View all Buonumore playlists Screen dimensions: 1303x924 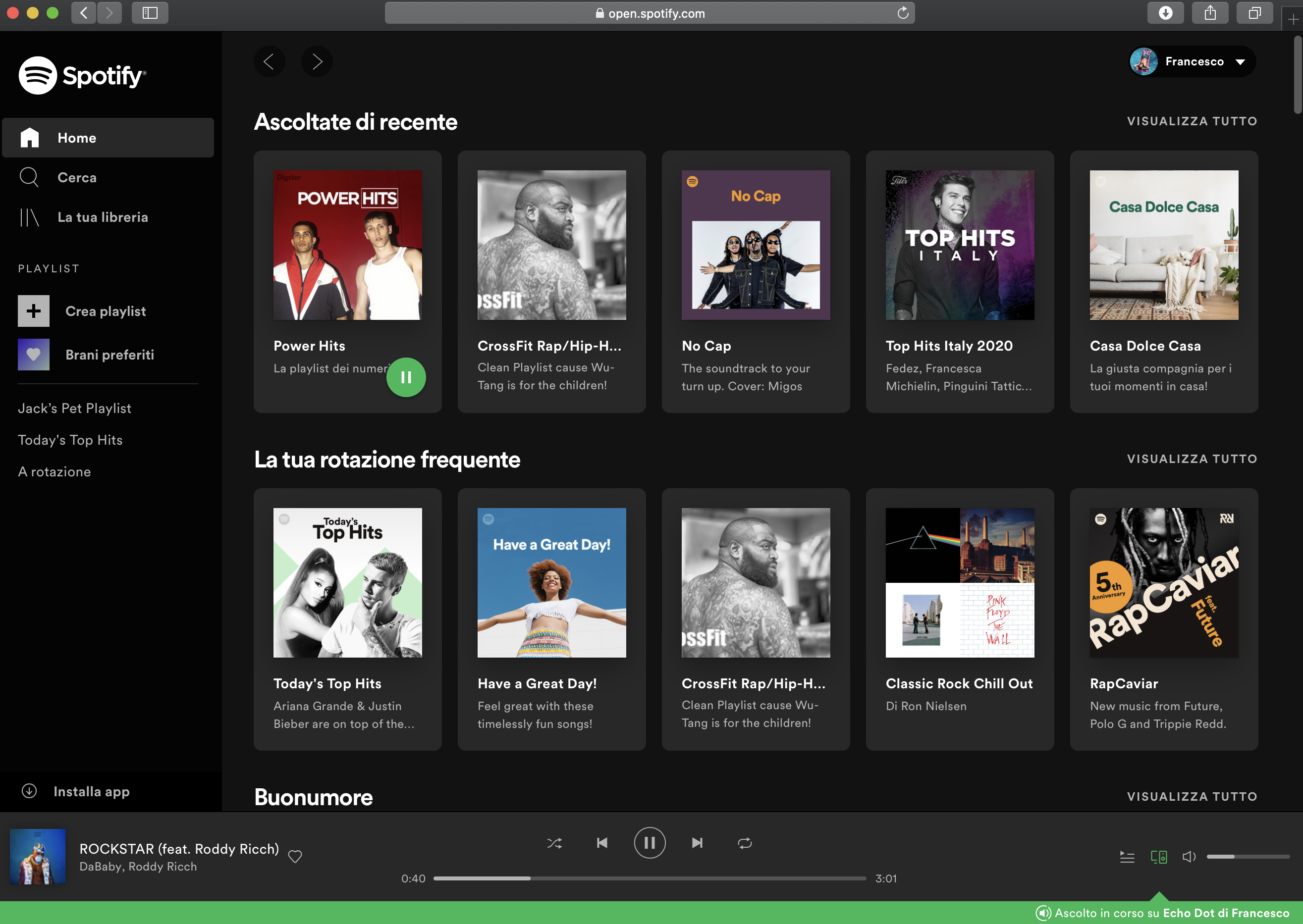(1192, 797)
